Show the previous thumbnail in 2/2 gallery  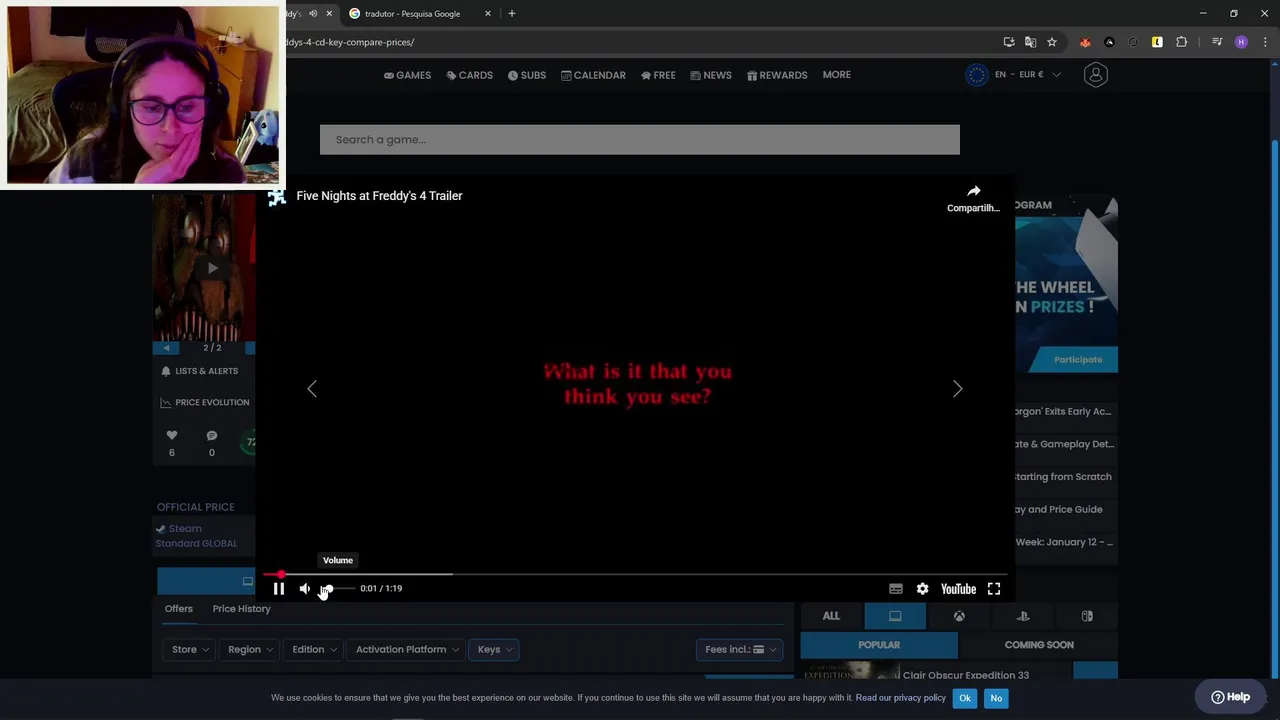166,348
